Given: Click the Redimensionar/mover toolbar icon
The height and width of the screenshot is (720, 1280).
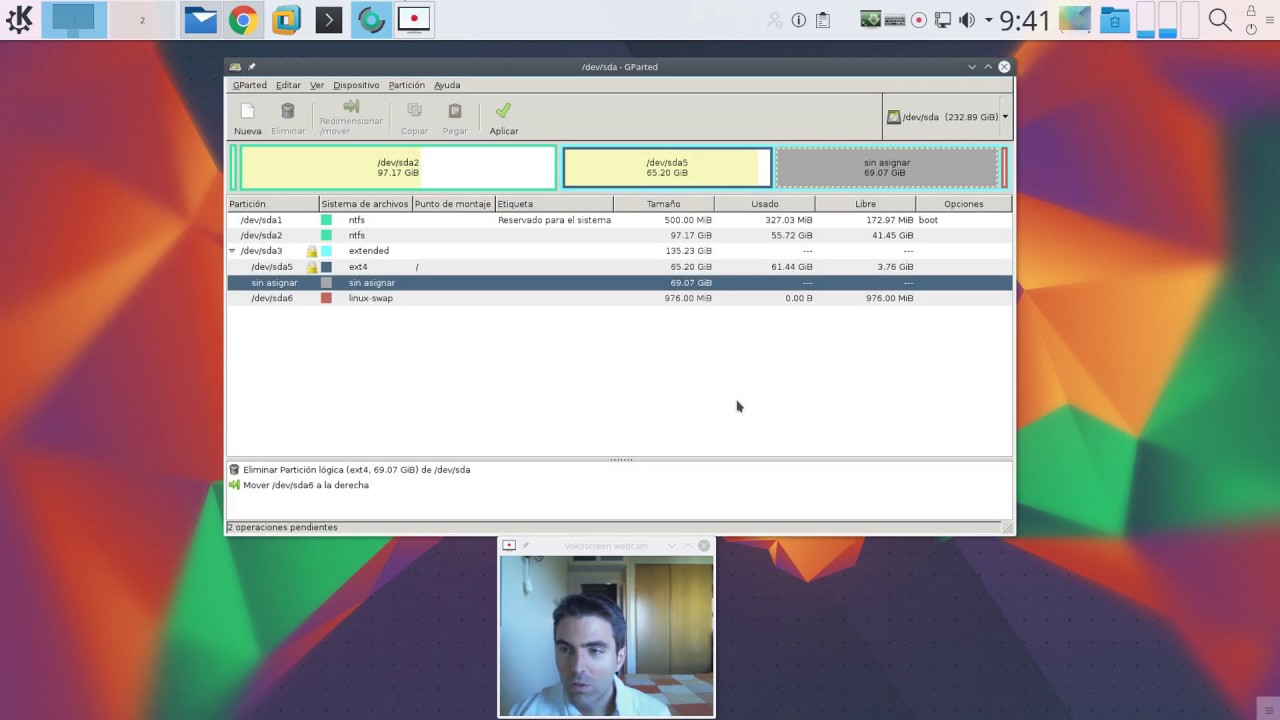Looking at the screenshot, I should (x=351, y=108).
